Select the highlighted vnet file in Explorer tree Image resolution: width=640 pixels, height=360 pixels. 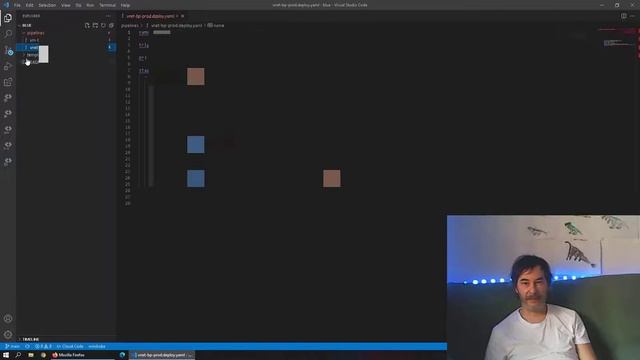point(65,47)
